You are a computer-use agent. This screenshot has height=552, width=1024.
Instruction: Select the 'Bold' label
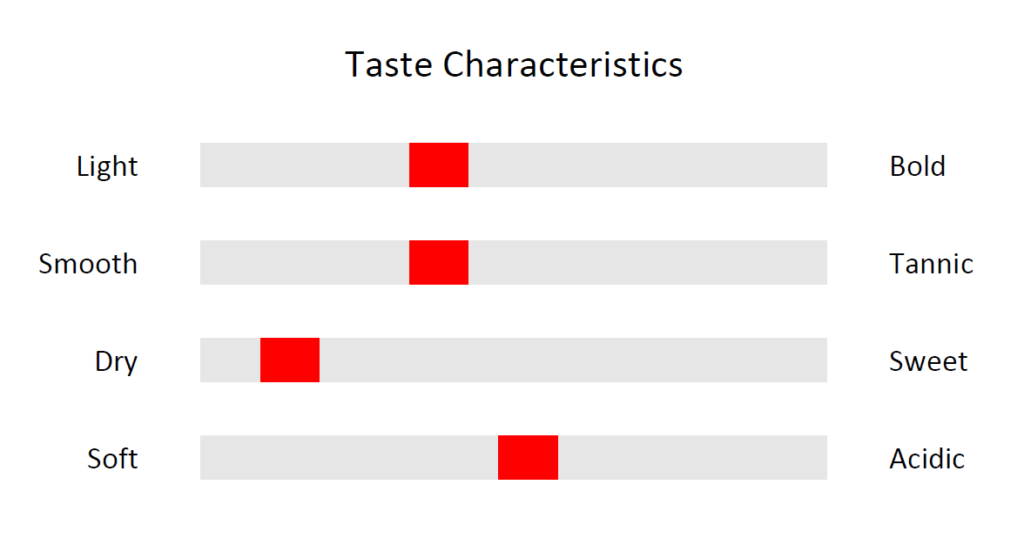(x=918, y=167)
